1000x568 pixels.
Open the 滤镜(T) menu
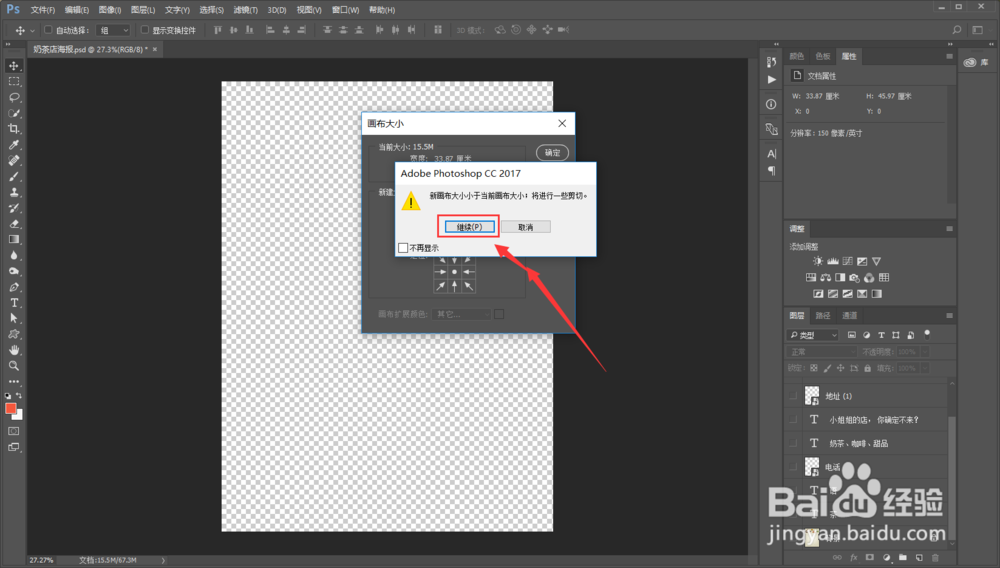click(246, 10)
